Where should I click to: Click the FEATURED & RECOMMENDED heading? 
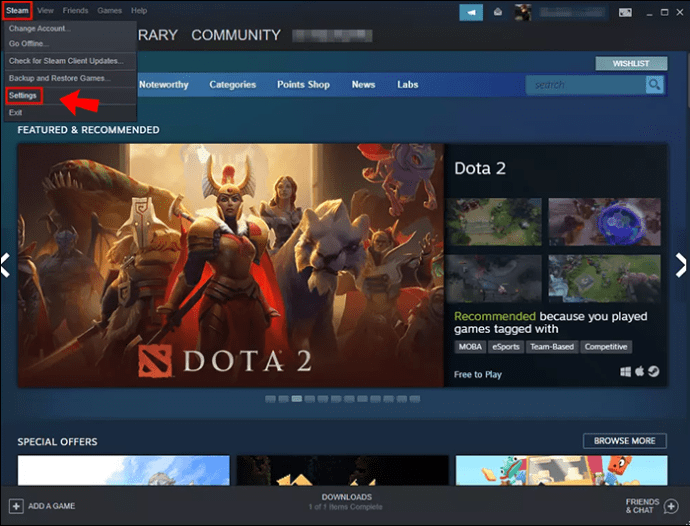click(88, 130)
